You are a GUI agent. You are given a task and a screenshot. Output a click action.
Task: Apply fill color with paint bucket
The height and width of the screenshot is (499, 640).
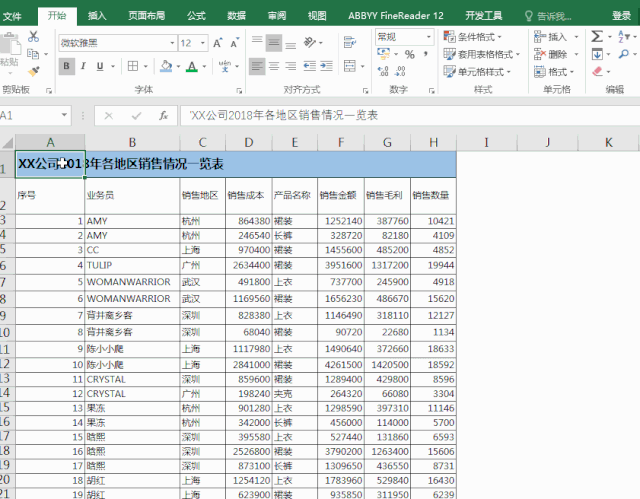pyautogui.click(x=166, y=66)
